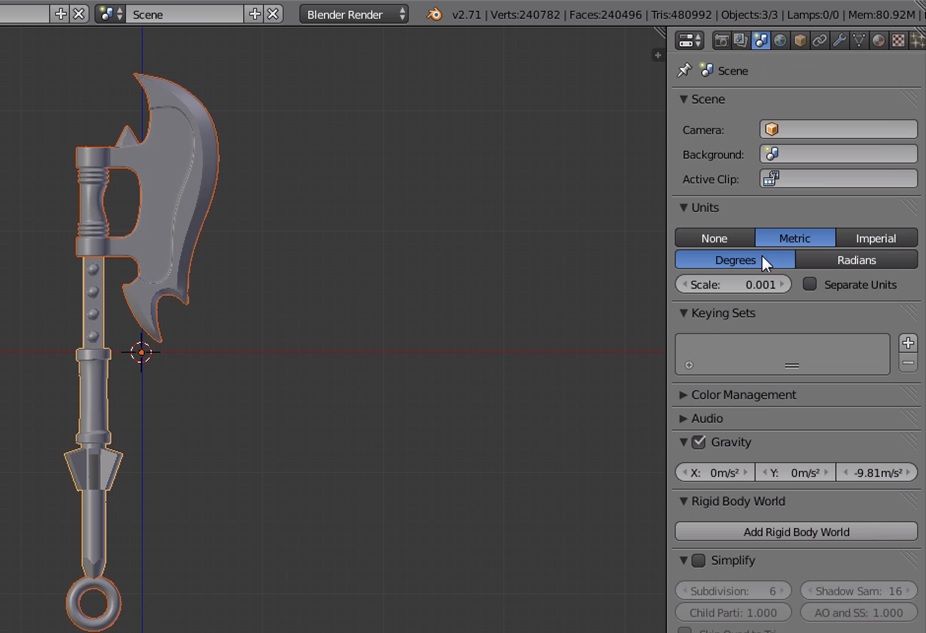Viewport: 926px width, 633px height.
Task: Remove the keying set with the minus button
Action: coord(908,363)
